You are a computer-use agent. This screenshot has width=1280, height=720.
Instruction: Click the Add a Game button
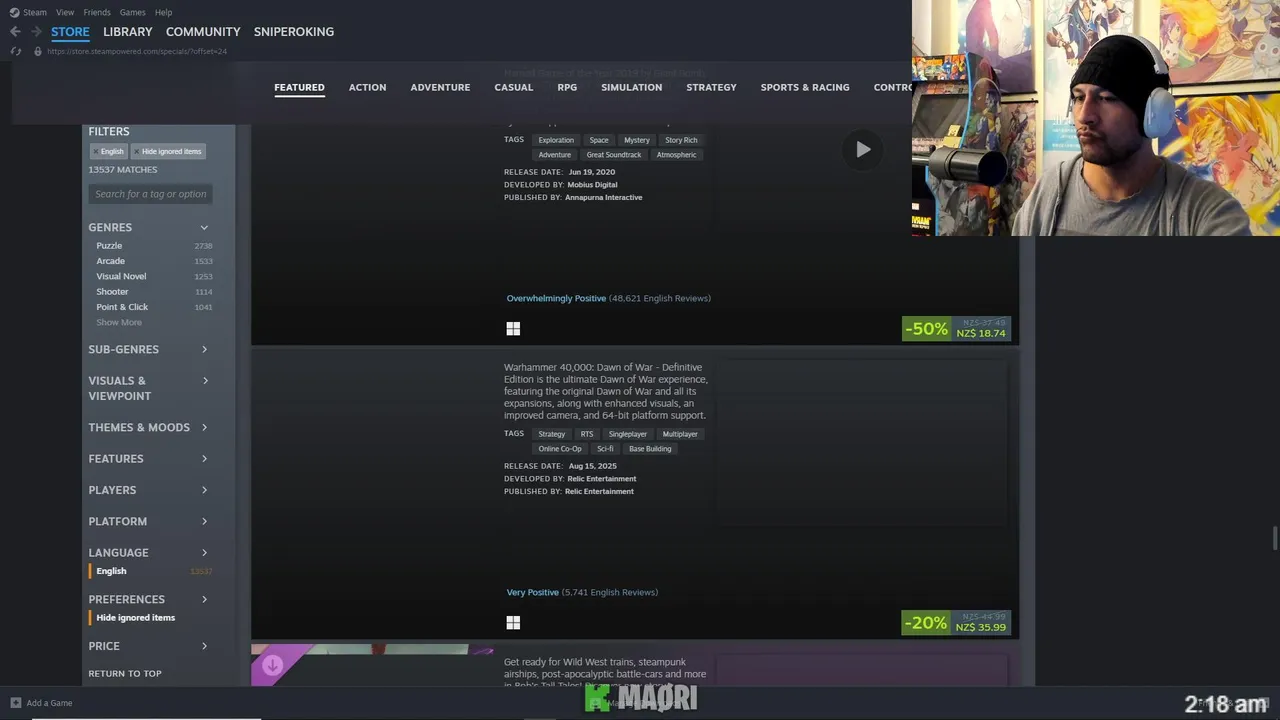[41, 703]
